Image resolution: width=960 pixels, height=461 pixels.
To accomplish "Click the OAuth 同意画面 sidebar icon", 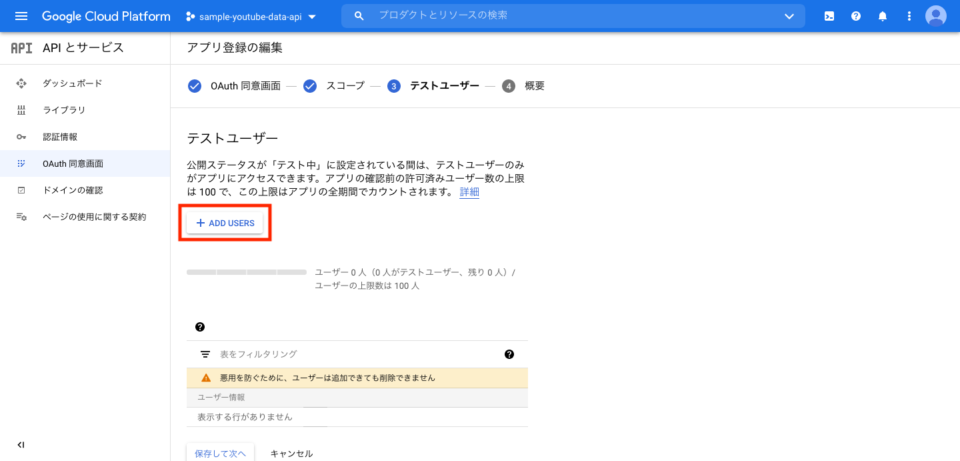I will pos(21,163).
